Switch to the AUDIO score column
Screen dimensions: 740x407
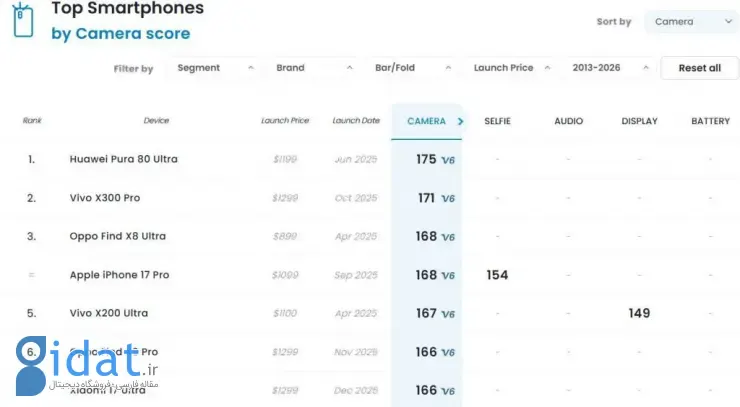coord(568,121)
